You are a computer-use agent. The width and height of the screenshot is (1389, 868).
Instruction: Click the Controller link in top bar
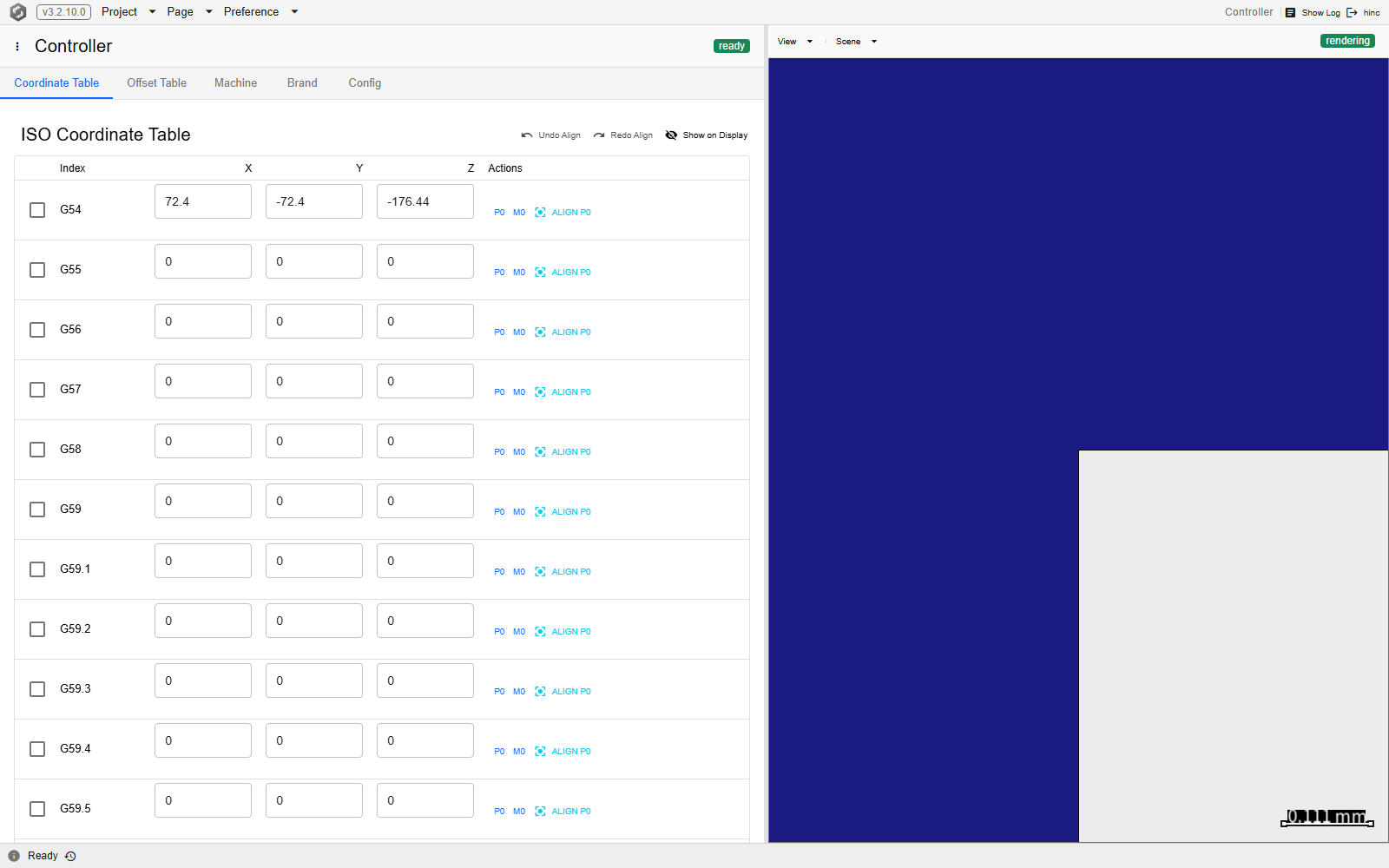click(1248, 12)
